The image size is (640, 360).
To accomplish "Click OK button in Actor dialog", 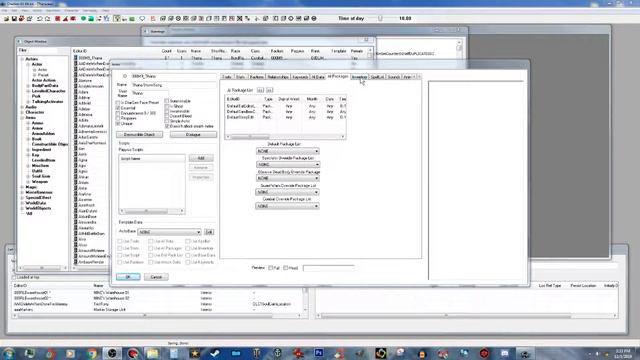I will point(128,277).
